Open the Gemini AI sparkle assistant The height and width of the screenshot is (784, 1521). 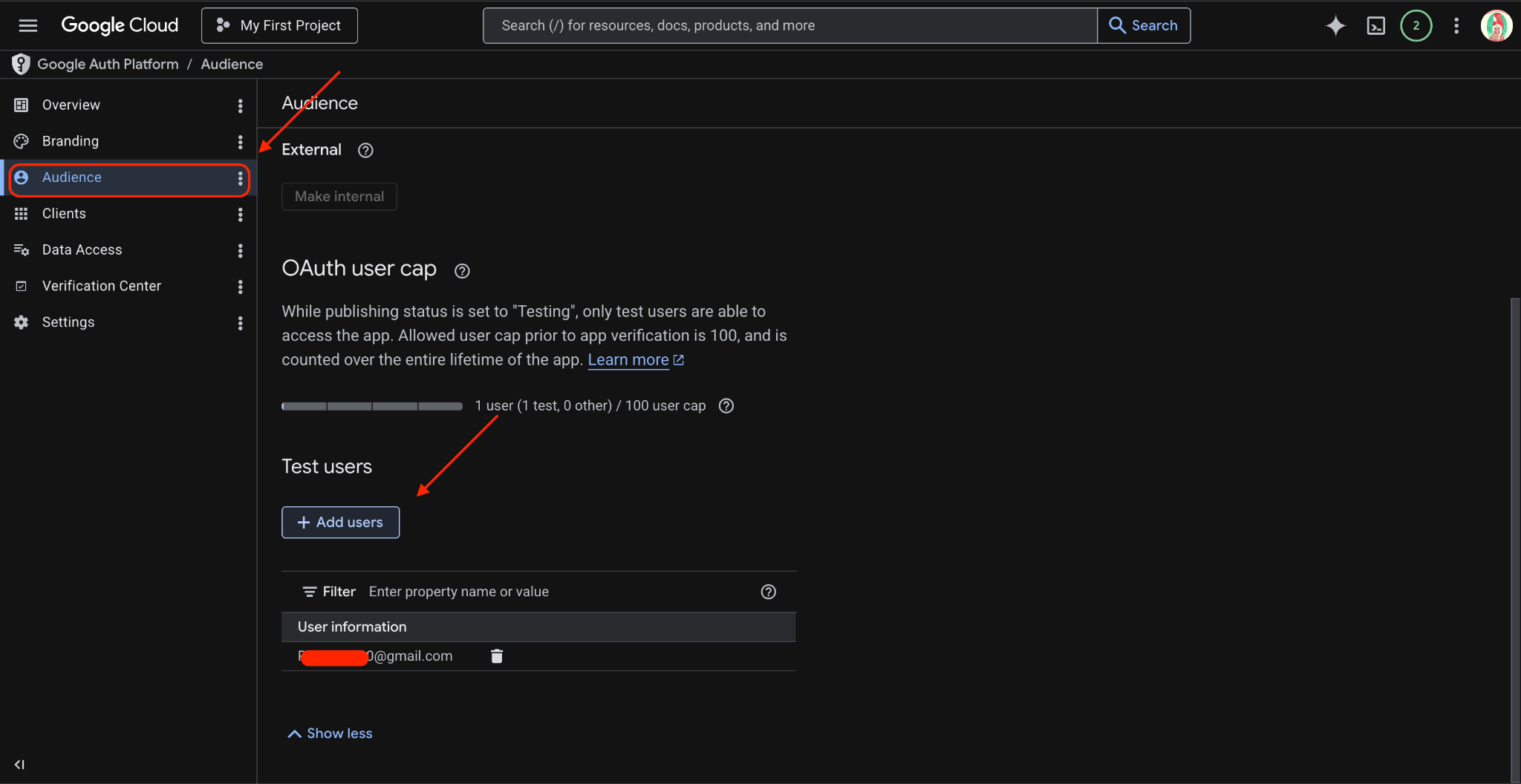click(x=1335, y=25)
